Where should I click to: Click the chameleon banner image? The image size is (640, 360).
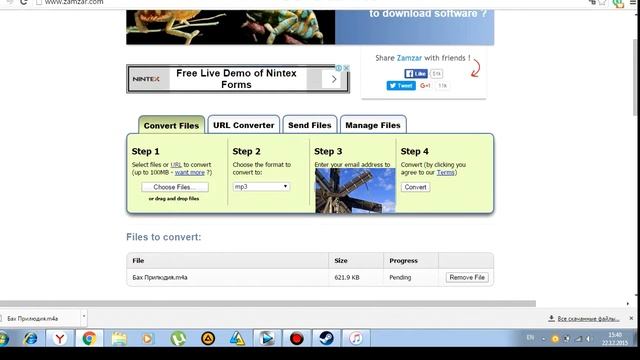click(231, 27)
